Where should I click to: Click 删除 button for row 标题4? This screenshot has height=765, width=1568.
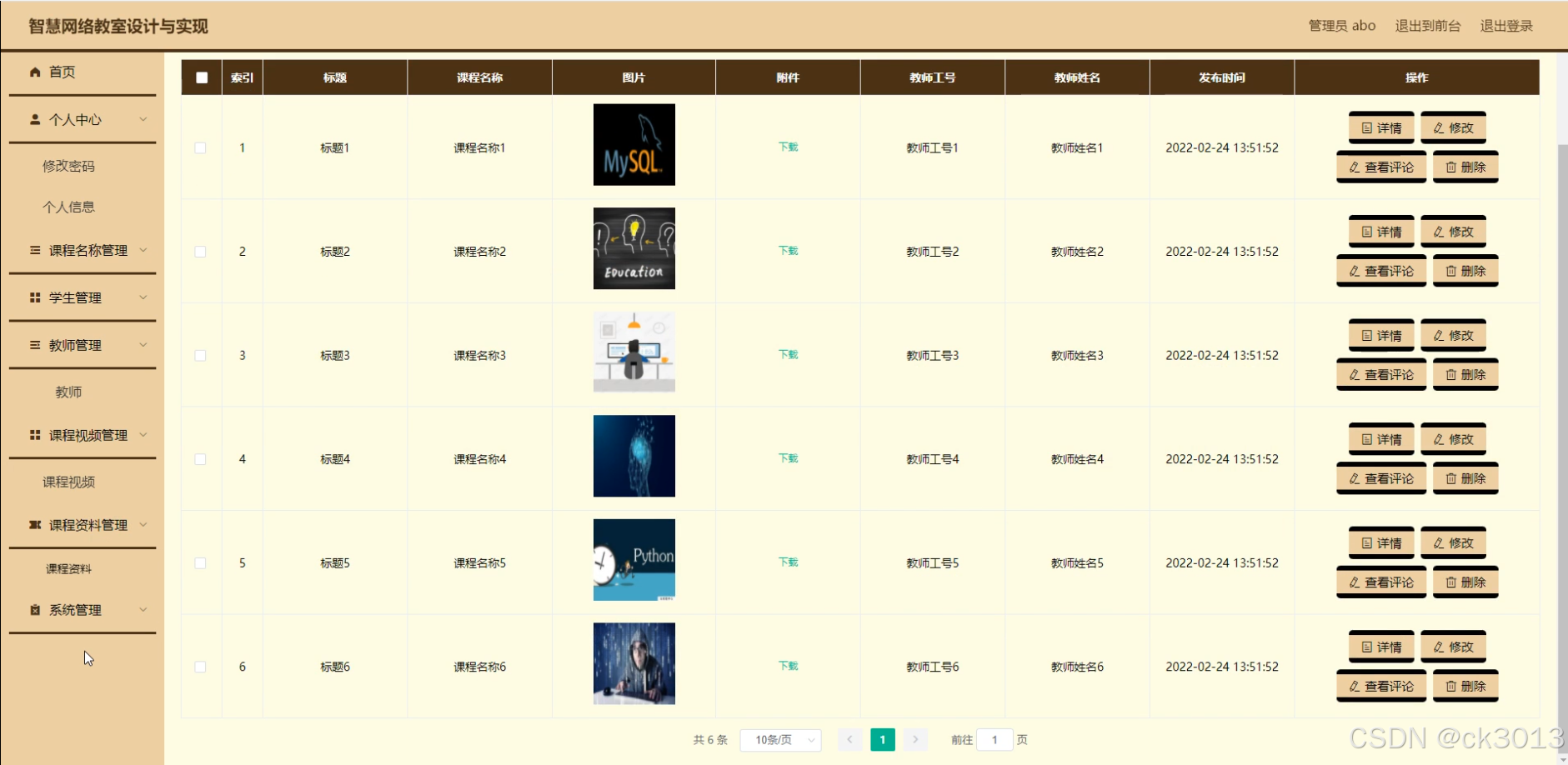(1465, 479)
